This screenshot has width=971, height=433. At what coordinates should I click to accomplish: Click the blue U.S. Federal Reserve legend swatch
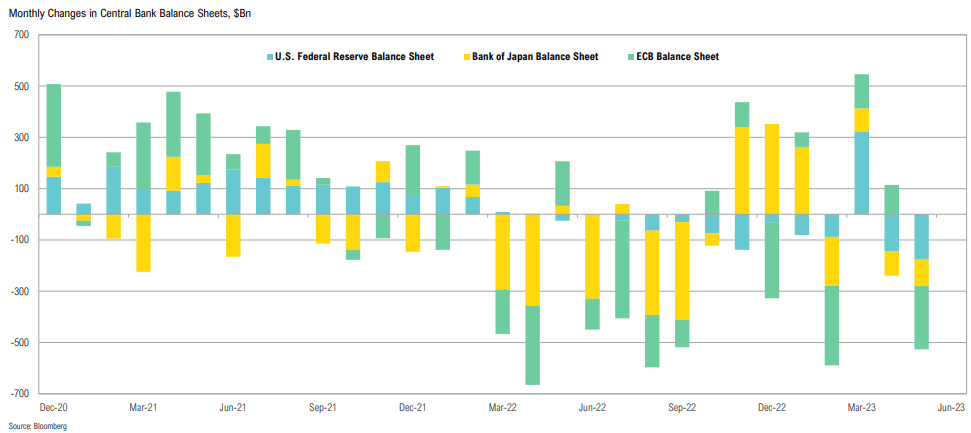click(268, 57)
